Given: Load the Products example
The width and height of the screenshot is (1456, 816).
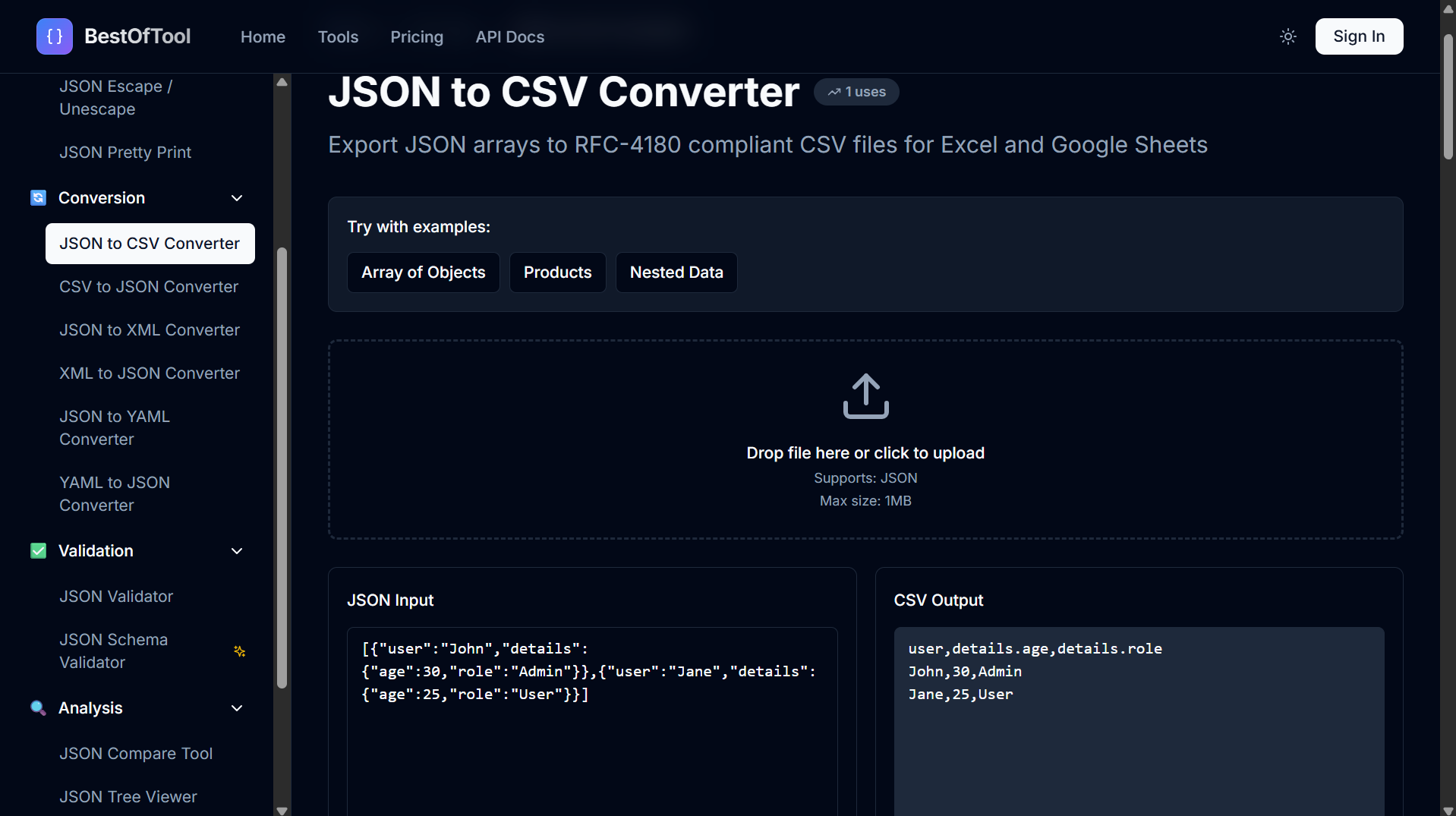Looking at the screenshot, I should tap(558, 273).
